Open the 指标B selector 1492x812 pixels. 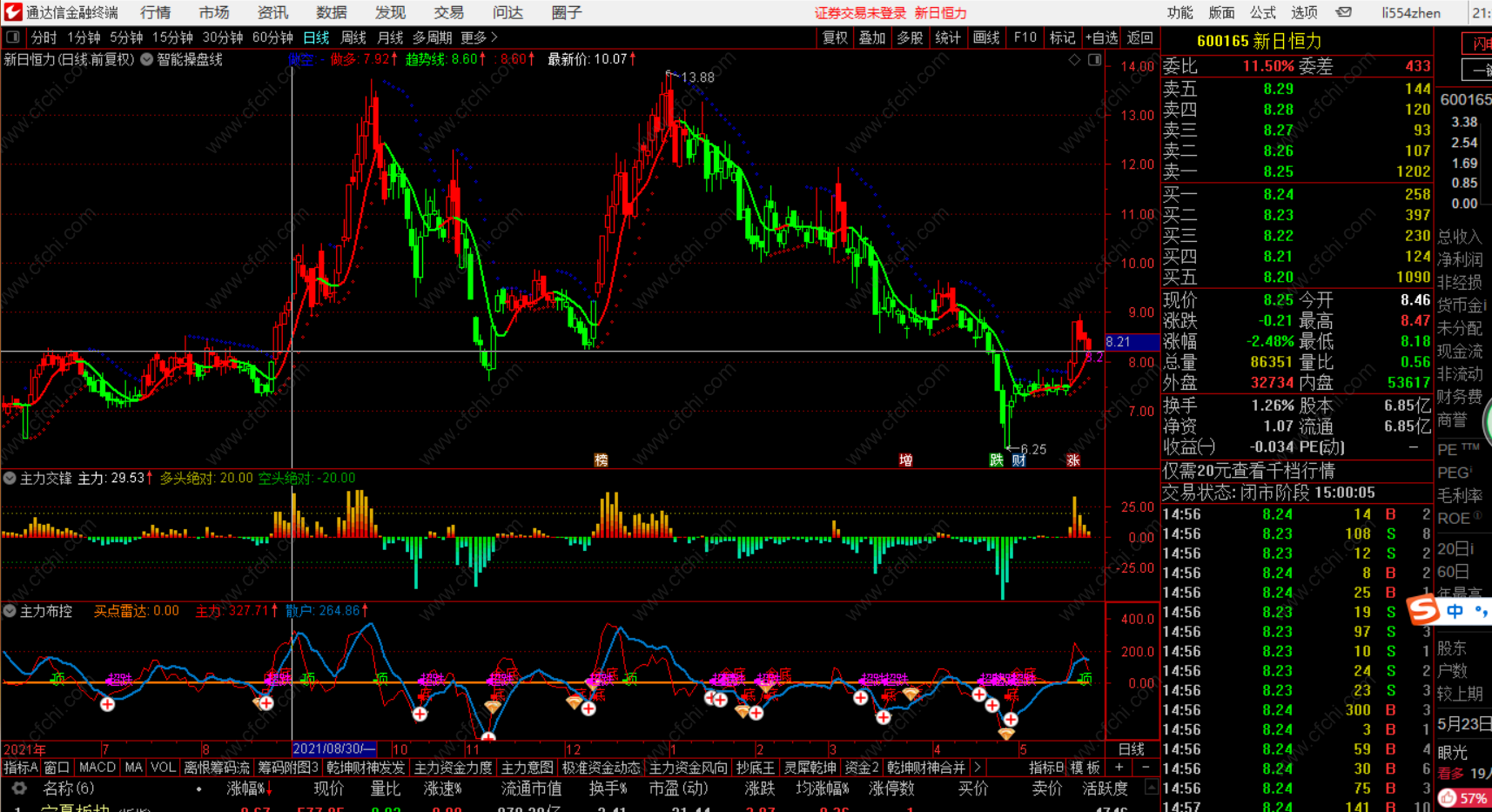pyautogui.click(x=1046, y=768)
